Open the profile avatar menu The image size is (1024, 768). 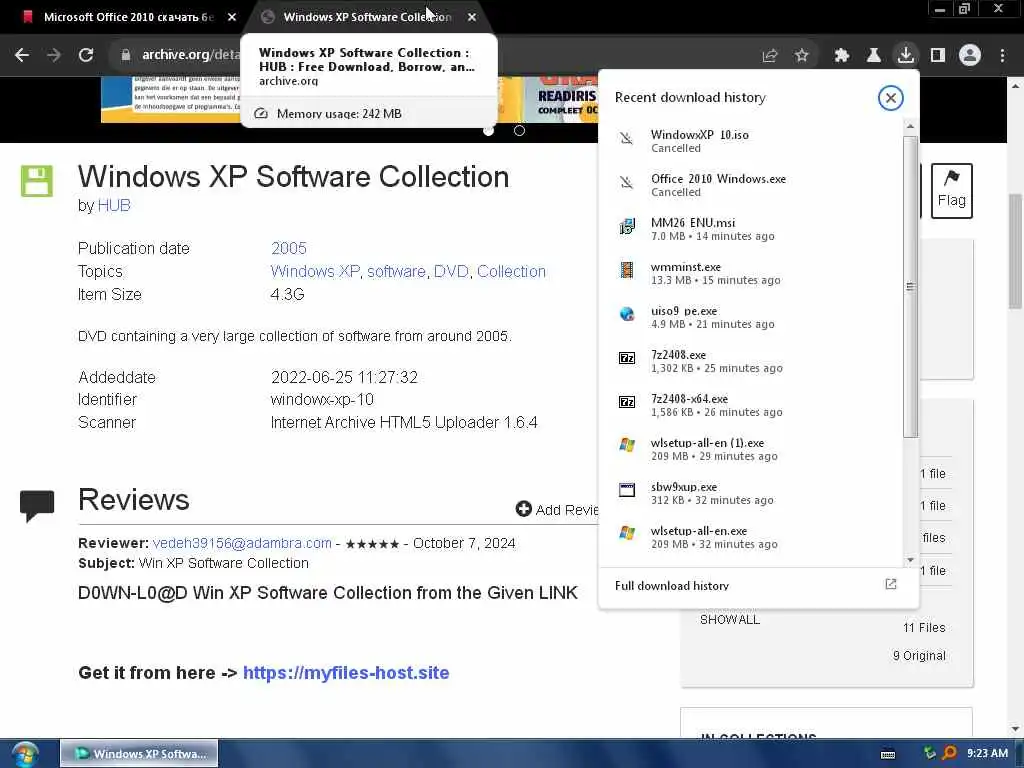(x=970, y=56)
